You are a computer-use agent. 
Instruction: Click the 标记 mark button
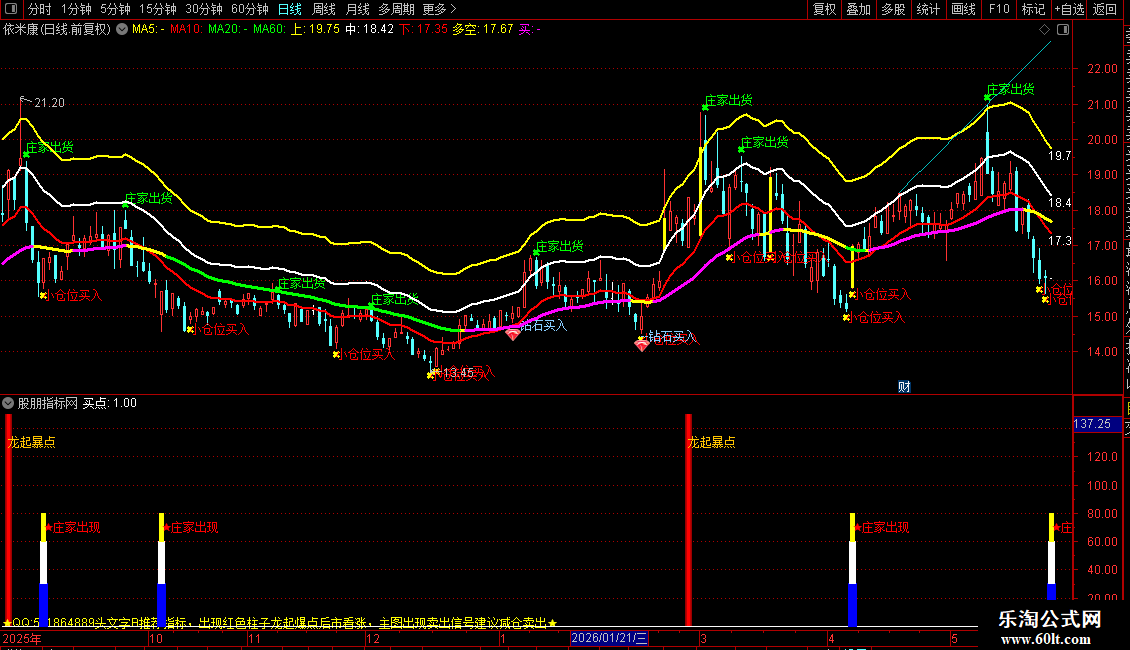(x=1033, y=9)
